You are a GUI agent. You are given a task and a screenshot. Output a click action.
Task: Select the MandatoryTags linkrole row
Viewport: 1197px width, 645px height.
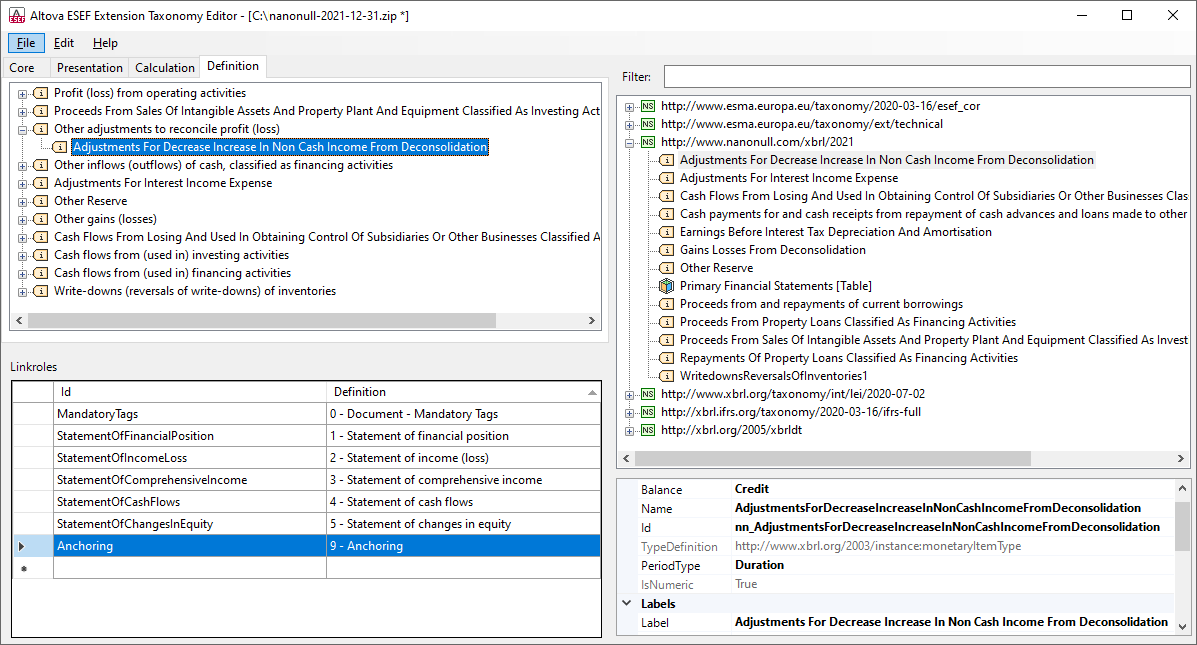[306, 414]
